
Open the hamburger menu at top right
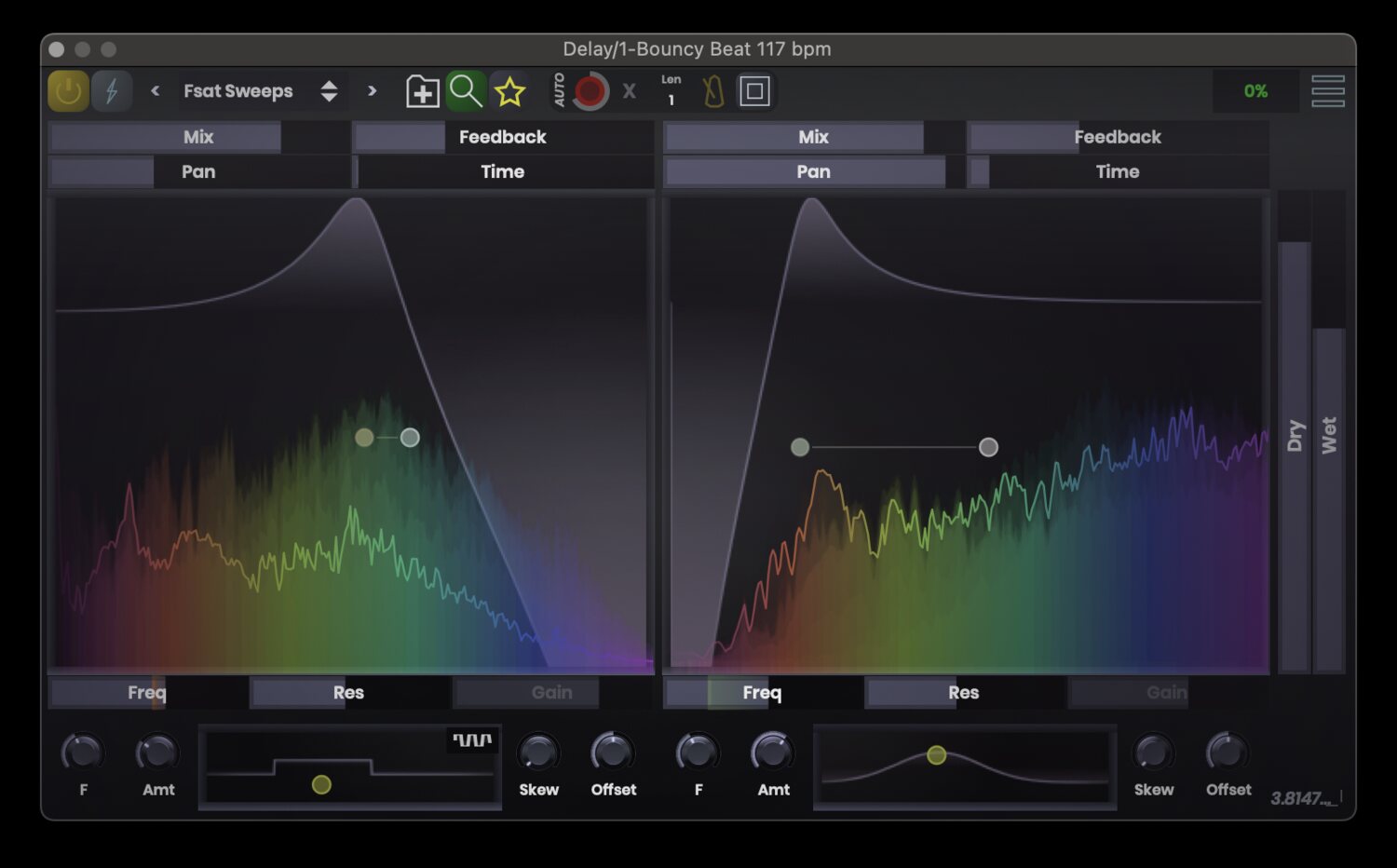[1327, 91]
